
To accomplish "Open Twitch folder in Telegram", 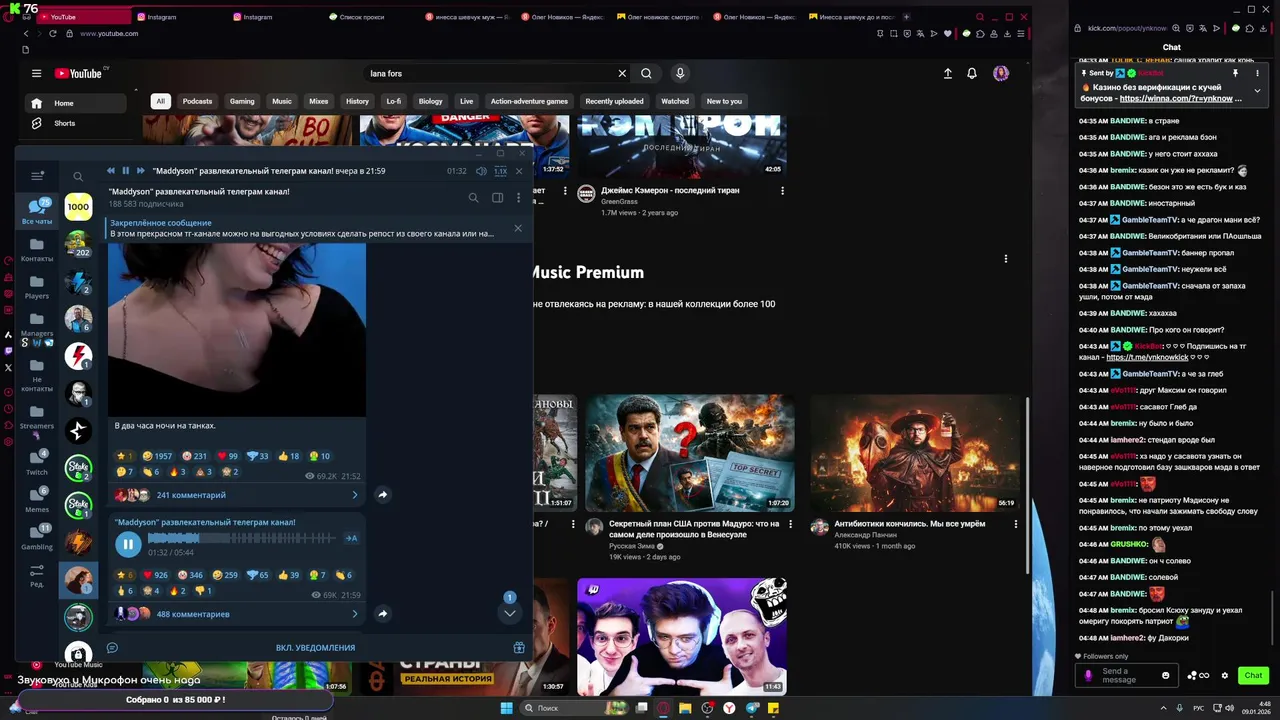I will click(37, 462).
